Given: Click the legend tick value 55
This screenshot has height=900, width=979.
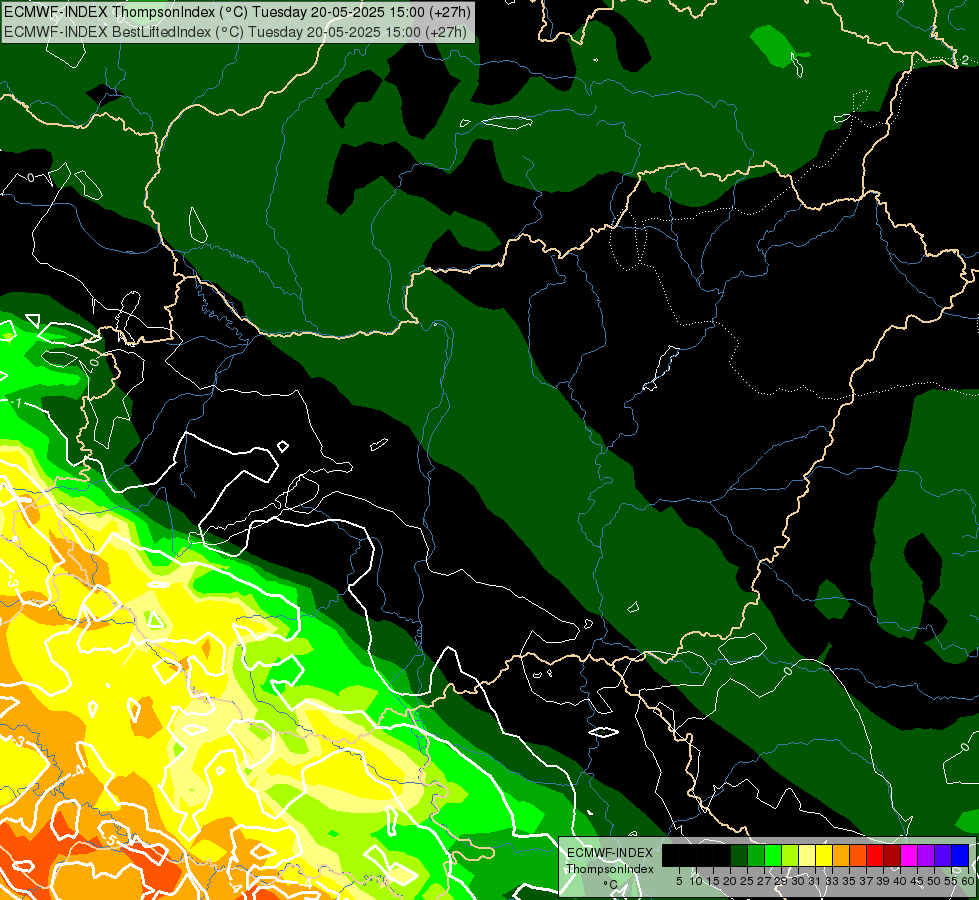Looking at the screenshot, I should [951, 881].
